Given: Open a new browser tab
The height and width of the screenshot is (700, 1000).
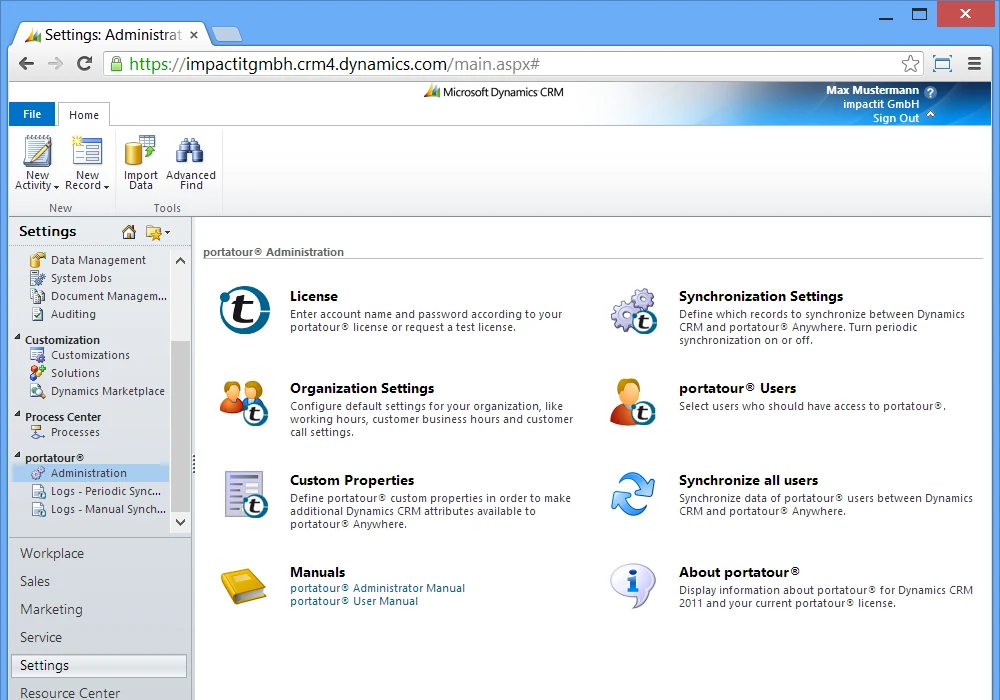Looking at the screenshot, I should click(x=226, y=34).
